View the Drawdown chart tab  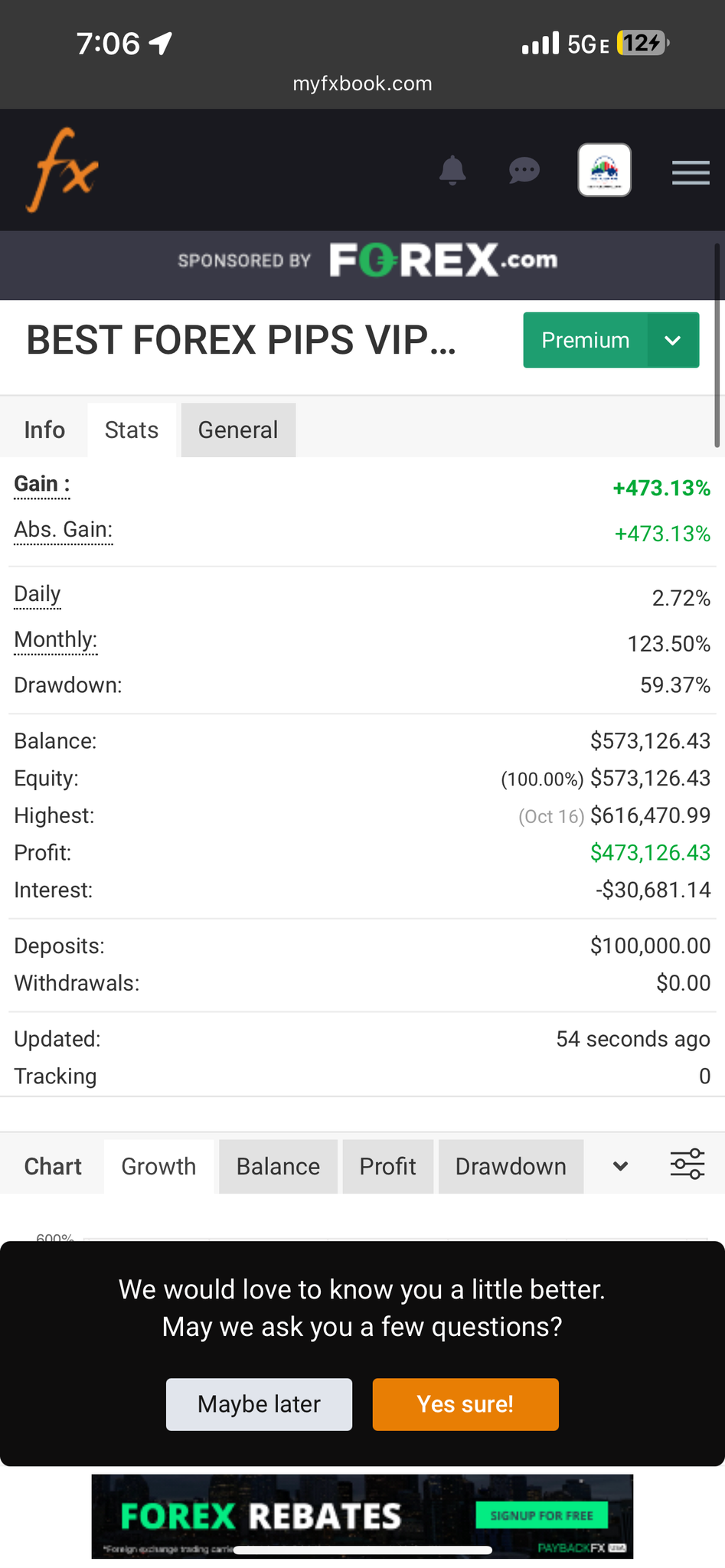click(511, 1166)
